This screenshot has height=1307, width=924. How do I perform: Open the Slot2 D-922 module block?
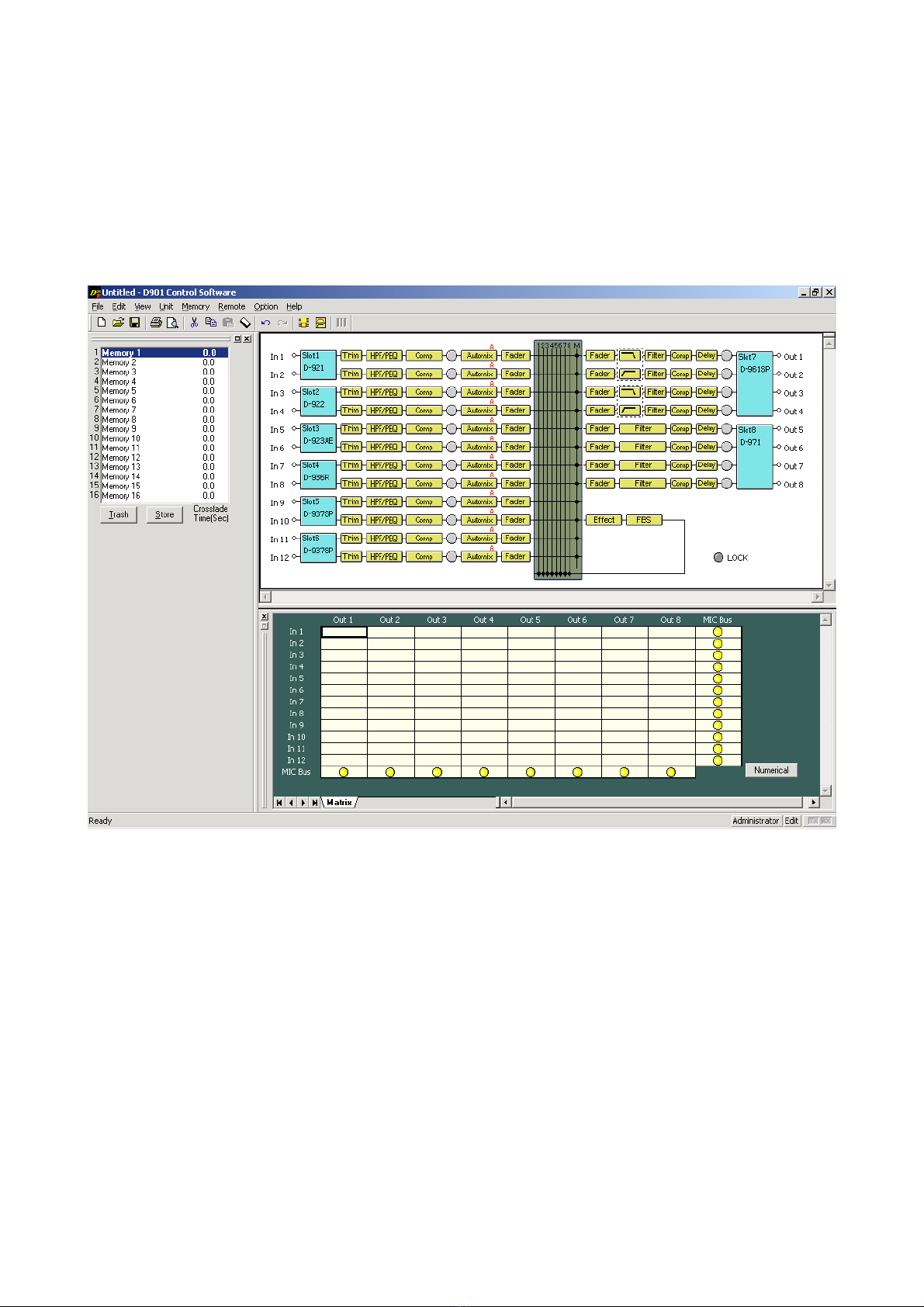click(318, 401)
